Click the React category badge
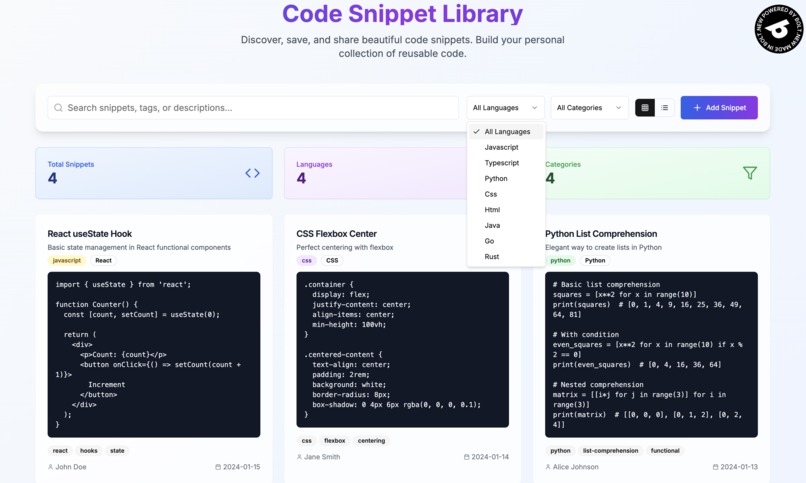Screen dimensions: 806x483 point(103,261)
